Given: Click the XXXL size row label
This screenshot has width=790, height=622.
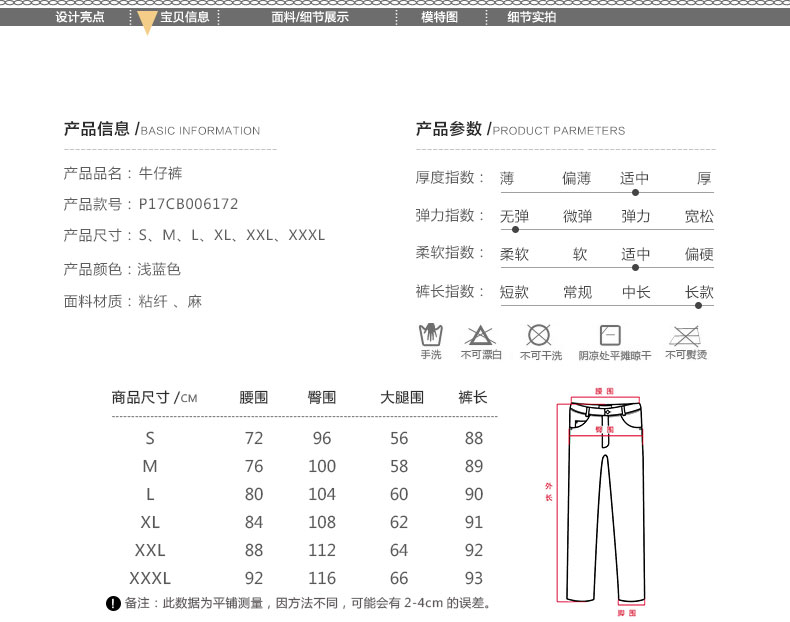Looking at the screenshot, I should (150, 578).
